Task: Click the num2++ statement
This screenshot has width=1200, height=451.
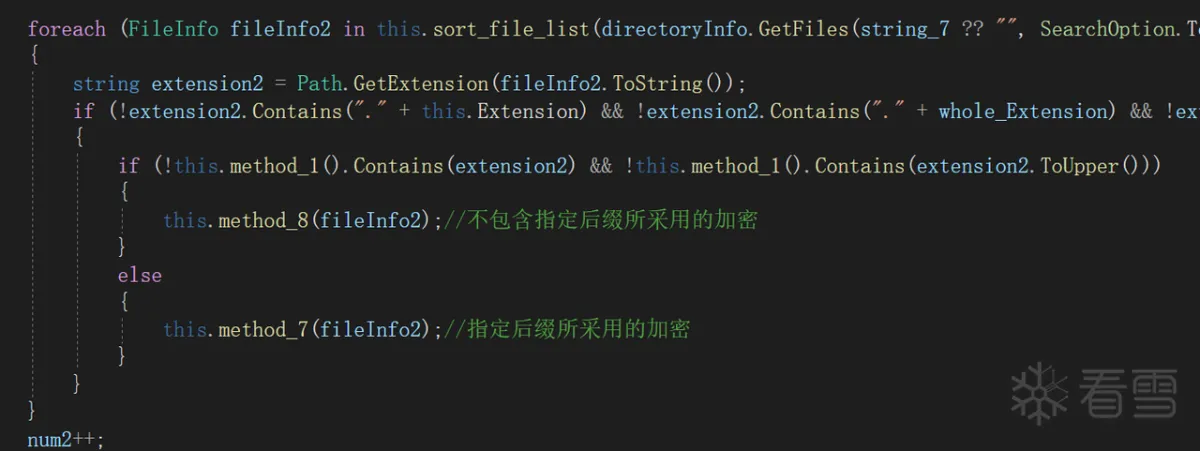Action: (65, 438)
